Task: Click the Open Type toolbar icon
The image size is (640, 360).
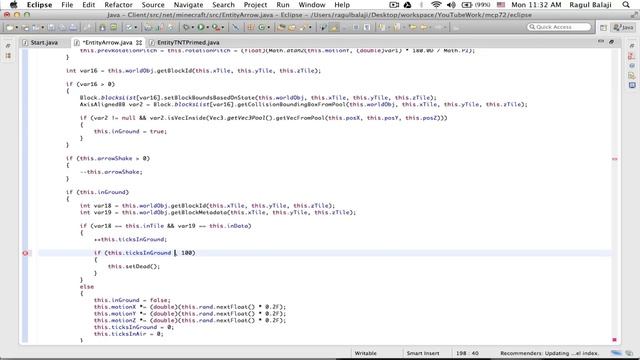Action: coord(281,27)
